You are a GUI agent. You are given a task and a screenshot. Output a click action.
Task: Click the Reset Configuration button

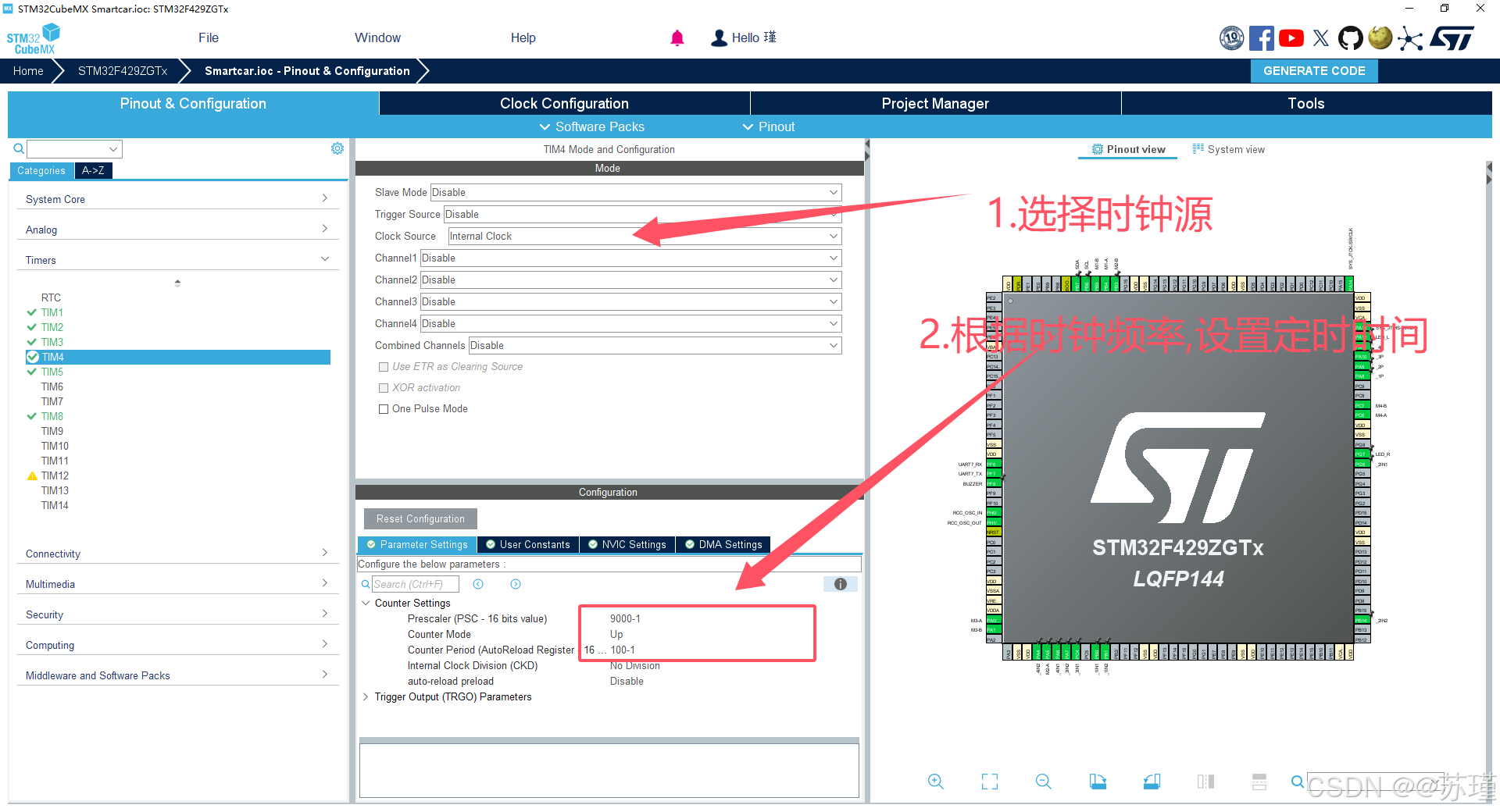420,518
